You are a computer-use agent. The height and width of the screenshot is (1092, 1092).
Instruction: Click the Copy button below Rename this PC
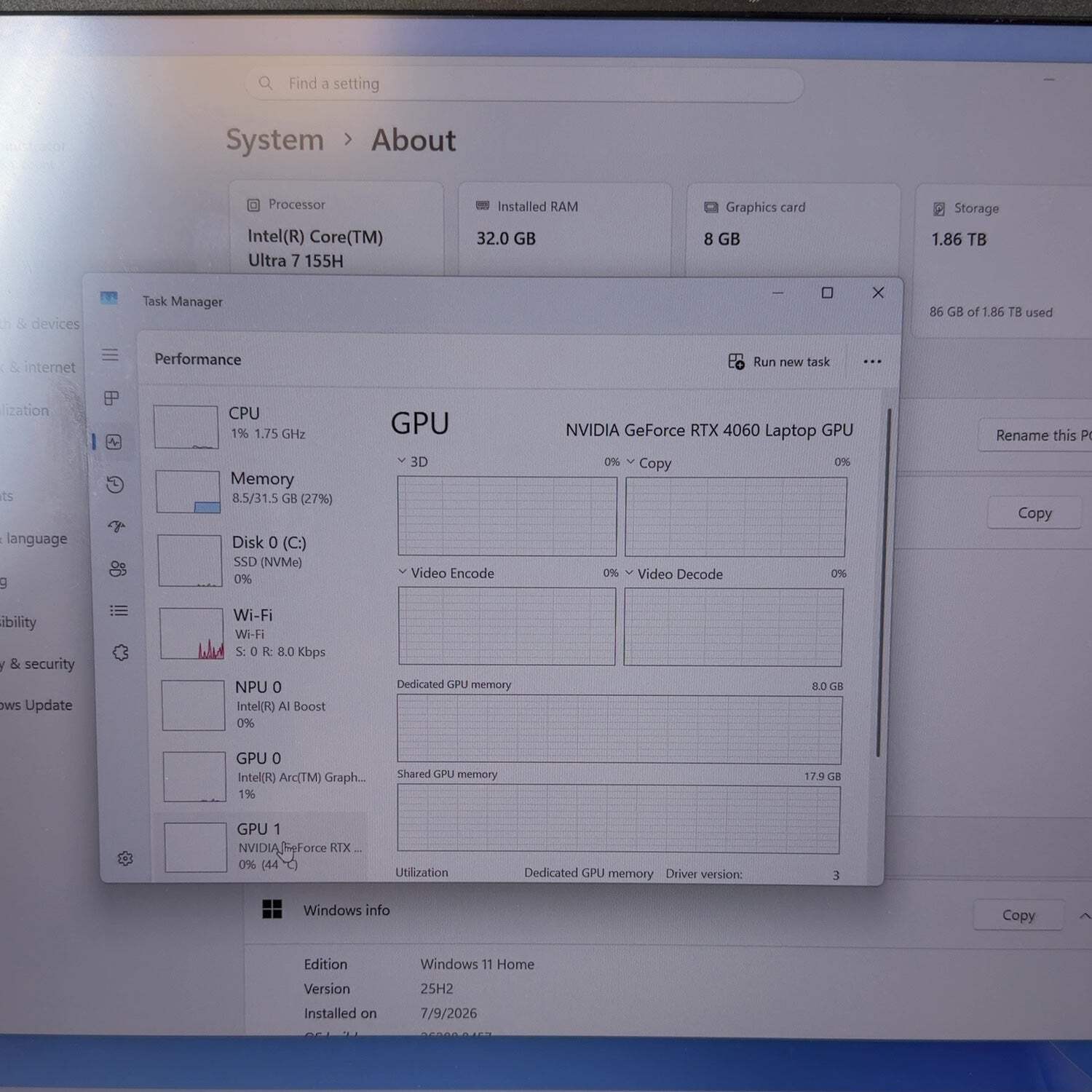(x=1034, y=513)
